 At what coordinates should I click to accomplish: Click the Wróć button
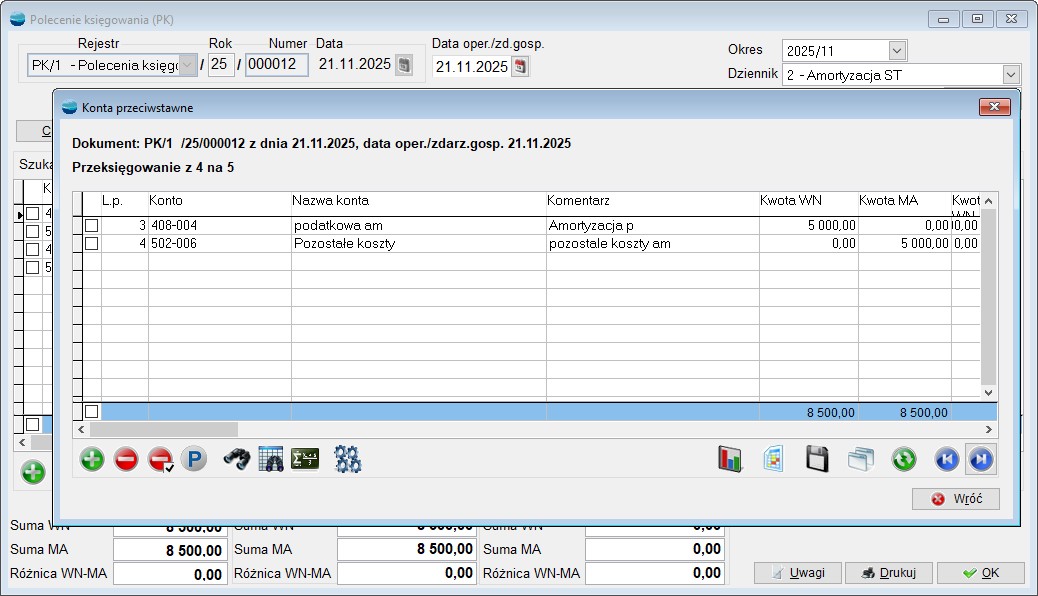coord(955,499)
